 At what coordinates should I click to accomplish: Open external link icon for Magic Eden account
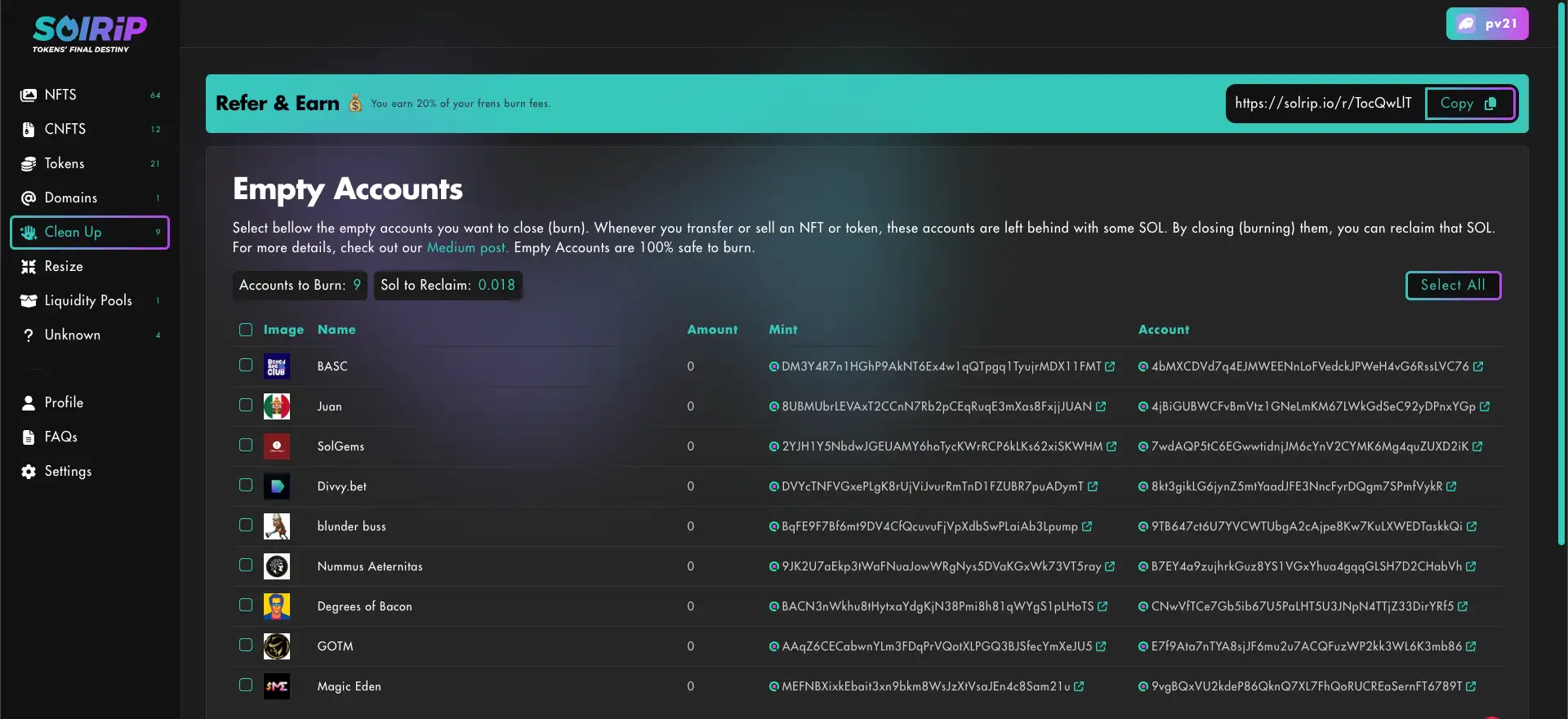[1471, 686]
